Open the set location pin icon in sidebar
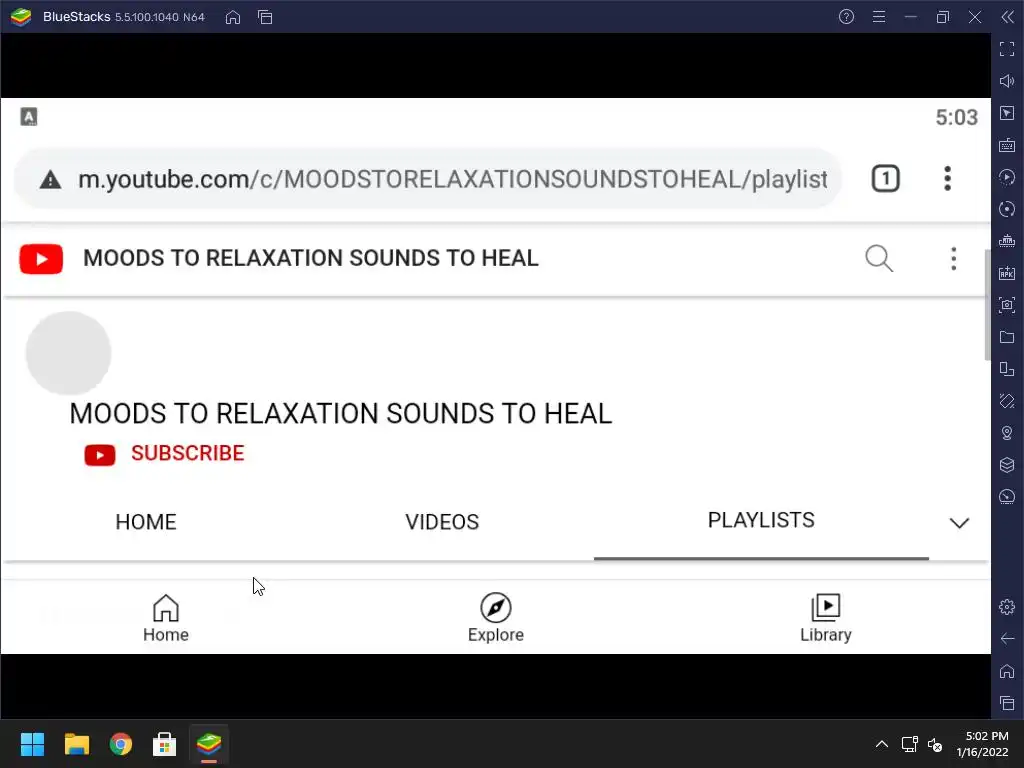 tap(1007, 433)
